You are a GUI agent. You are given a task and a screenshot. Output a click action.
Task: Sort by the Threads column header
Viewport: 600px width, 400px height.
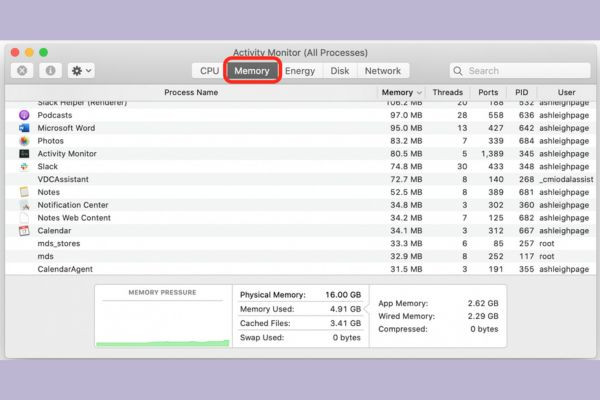click(x=447, y=92)
